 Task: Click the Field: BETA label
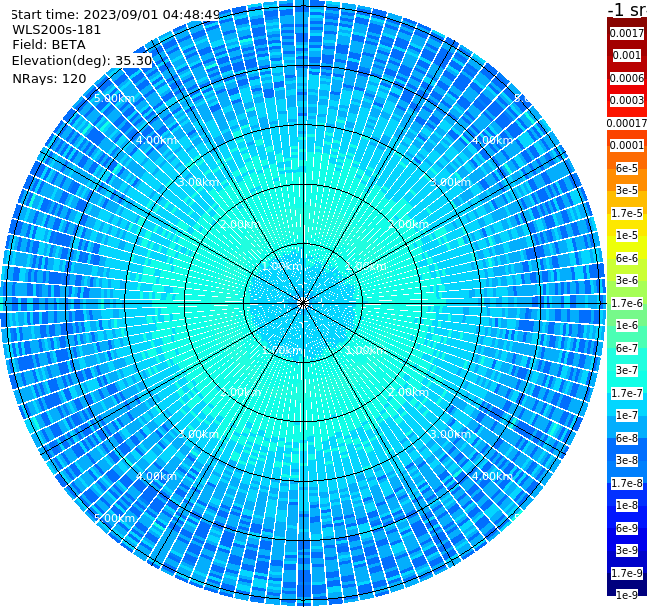pyautogui.click(x=49, y=45)
